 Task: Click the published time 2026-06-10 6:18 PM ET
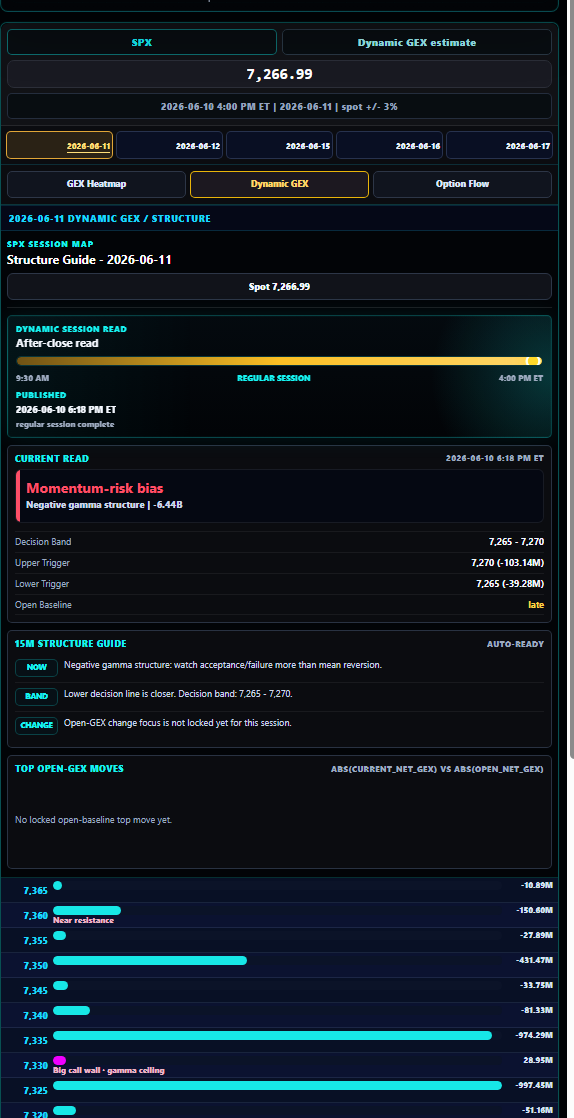(66, 409)
